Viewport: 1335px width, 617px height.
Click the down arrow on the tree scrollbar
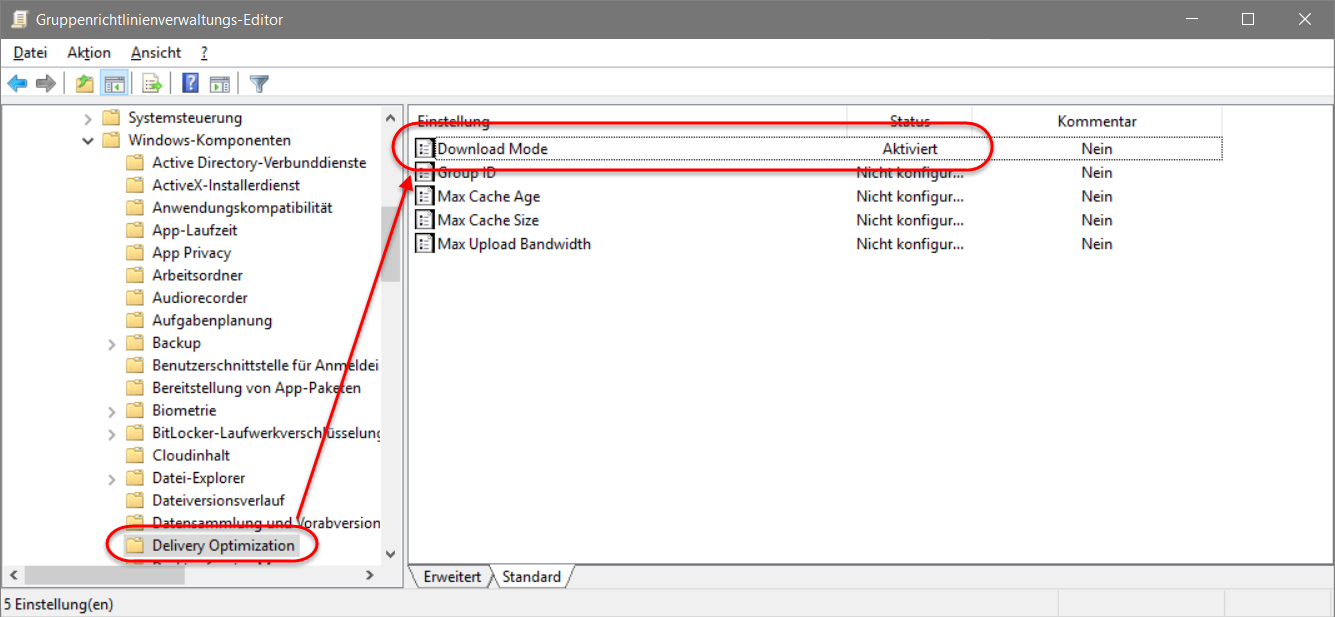pos(391,552)
